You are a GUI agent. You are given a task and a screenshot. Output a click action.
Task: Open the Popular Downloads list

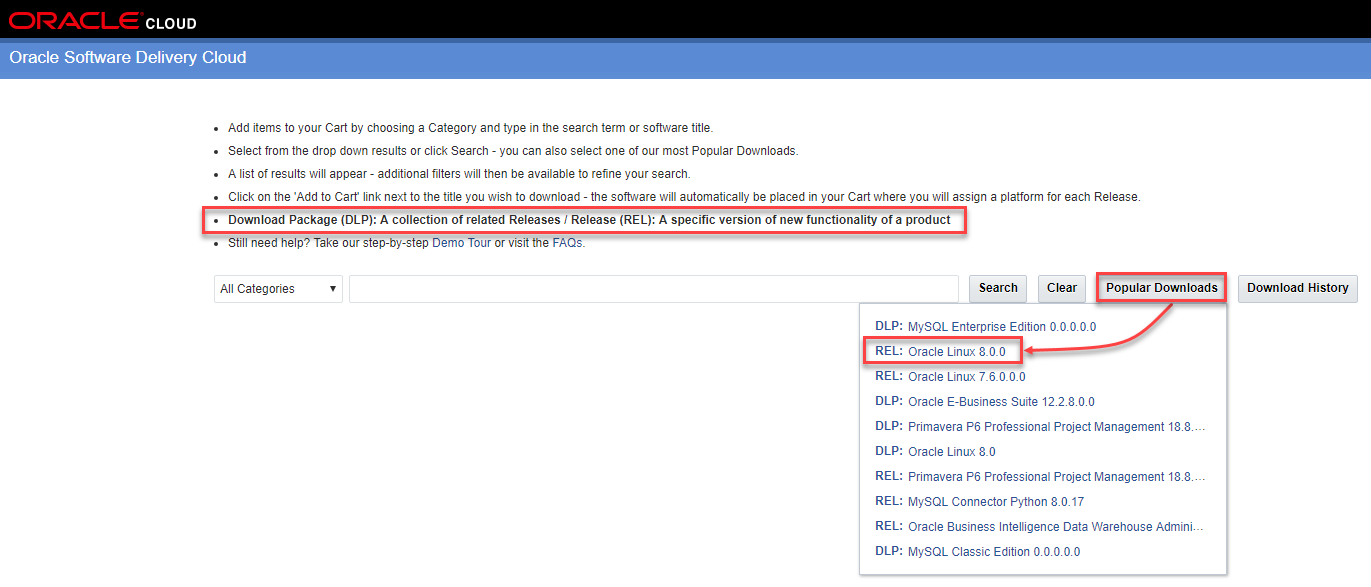pyautogui.click(x=1162, y=288)
